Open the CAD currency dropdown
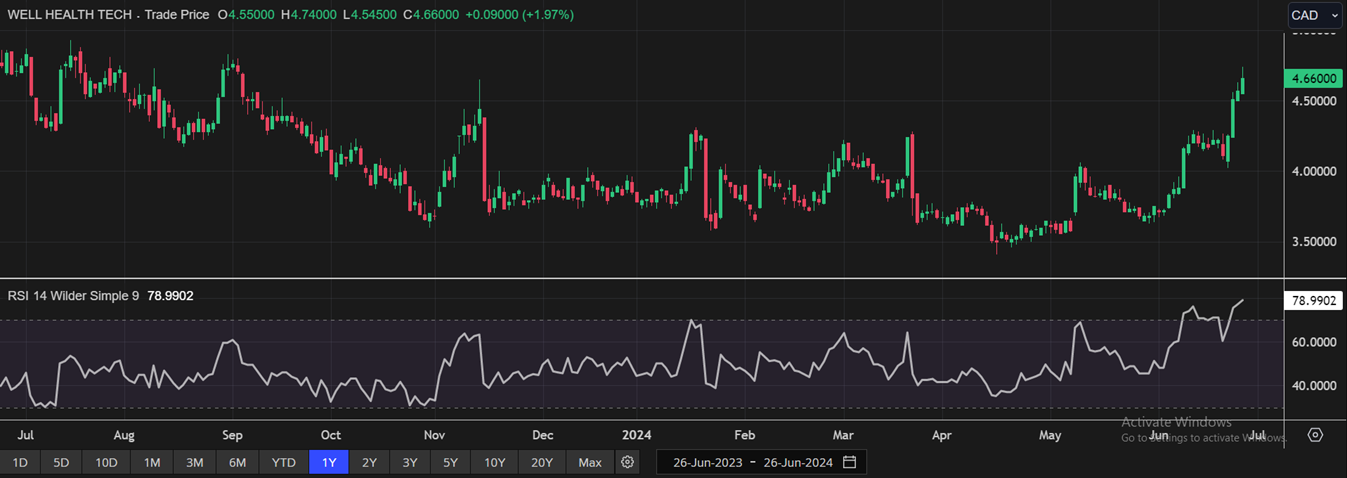Image resolution: width=1347 pixels, height=478 pixels. click(x=1314, y=15)
